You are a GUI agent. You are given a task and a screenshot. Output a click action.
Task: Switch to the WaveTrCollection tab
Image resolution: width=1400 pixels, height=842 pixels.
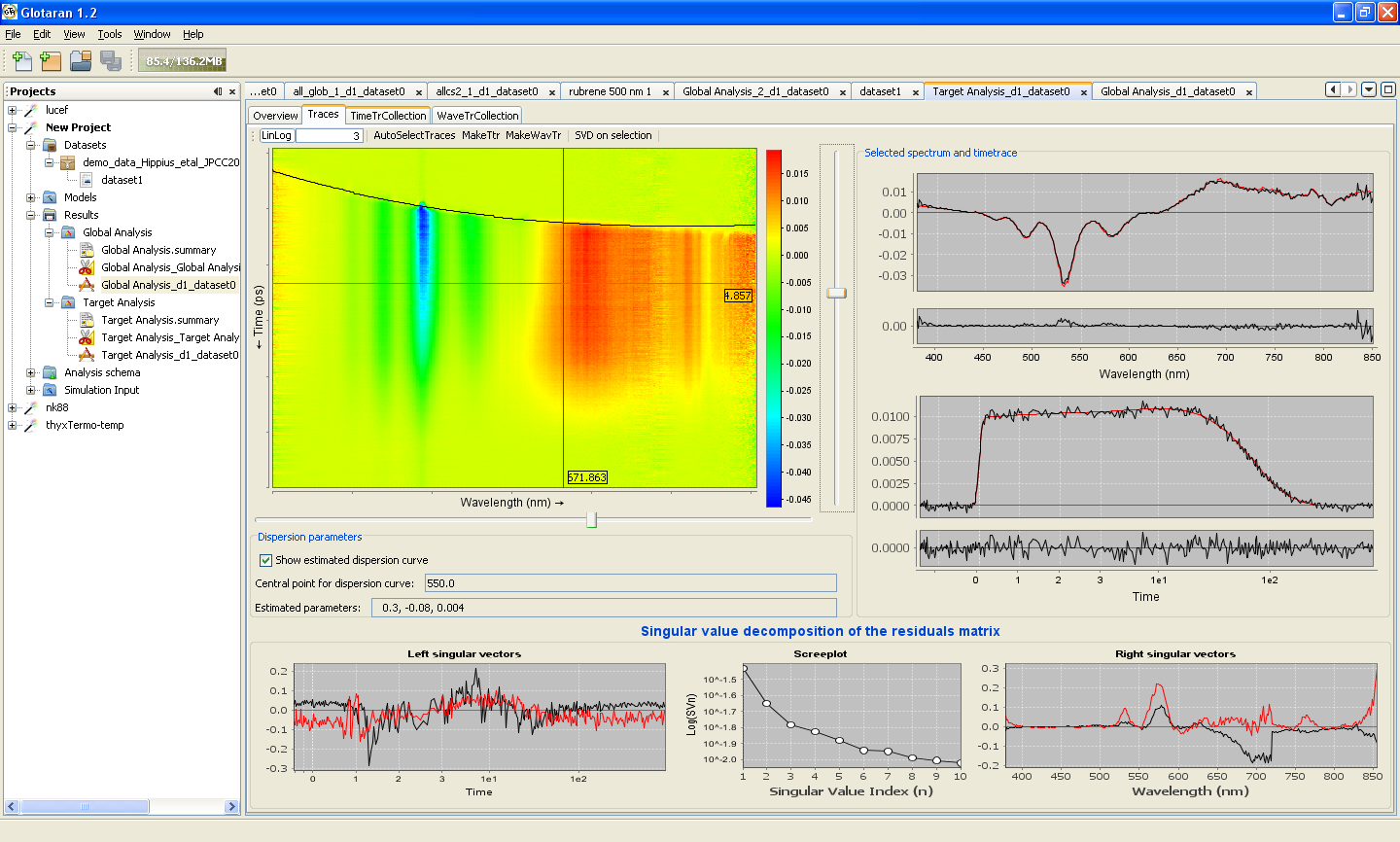477,116
